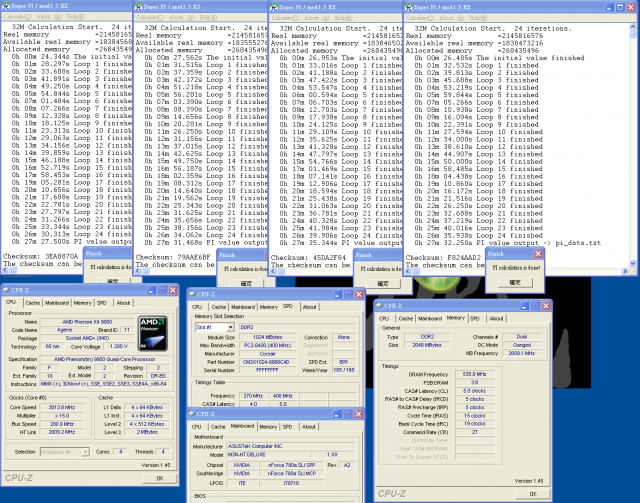
Task: Click CPU-Z title icon of Processor info window
Action: 6,290
